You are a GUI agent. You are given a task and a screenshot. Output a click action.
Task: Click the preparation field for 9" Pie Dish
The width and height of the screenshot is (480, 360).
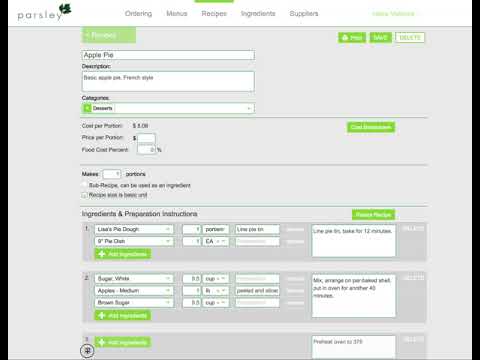[257, 241]
